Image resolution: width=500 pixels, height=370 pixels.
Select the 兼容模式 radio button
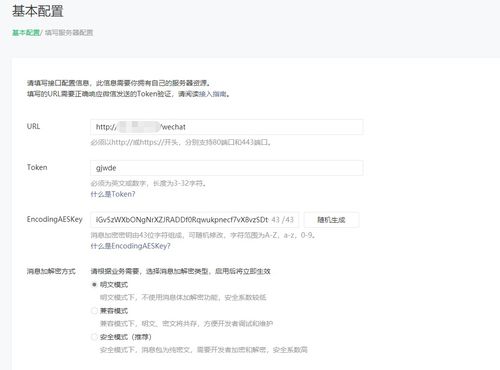(x=94, y=311)
